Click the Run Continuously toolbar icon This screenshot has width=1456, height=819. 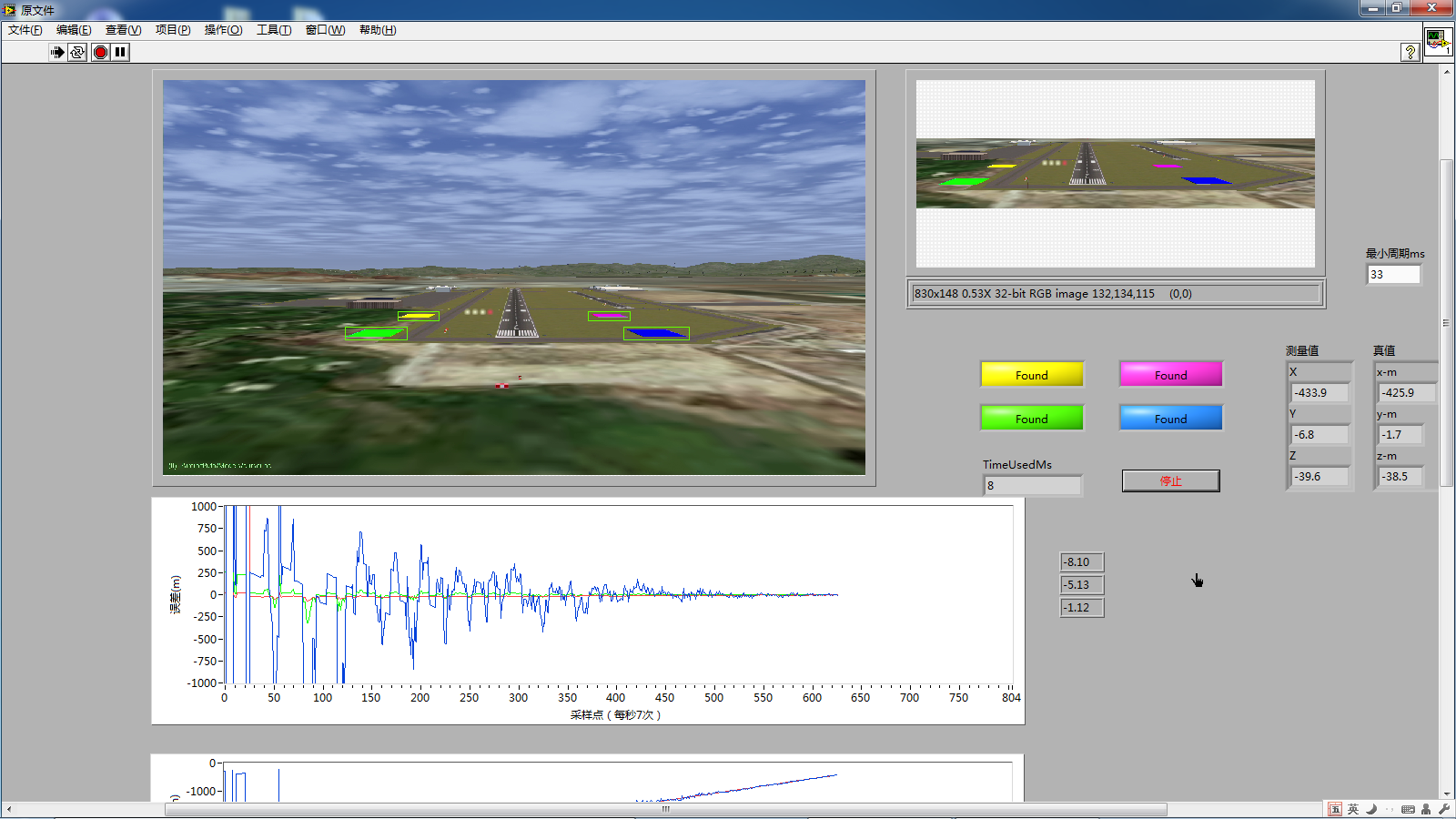pos(77,52)
